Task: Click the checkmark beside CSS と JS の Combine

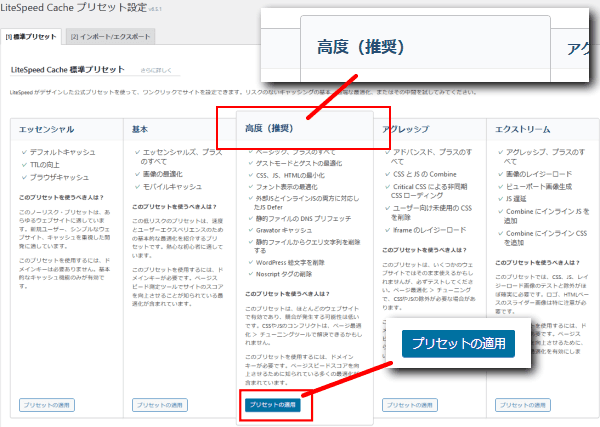Action: tap(386, 174)
